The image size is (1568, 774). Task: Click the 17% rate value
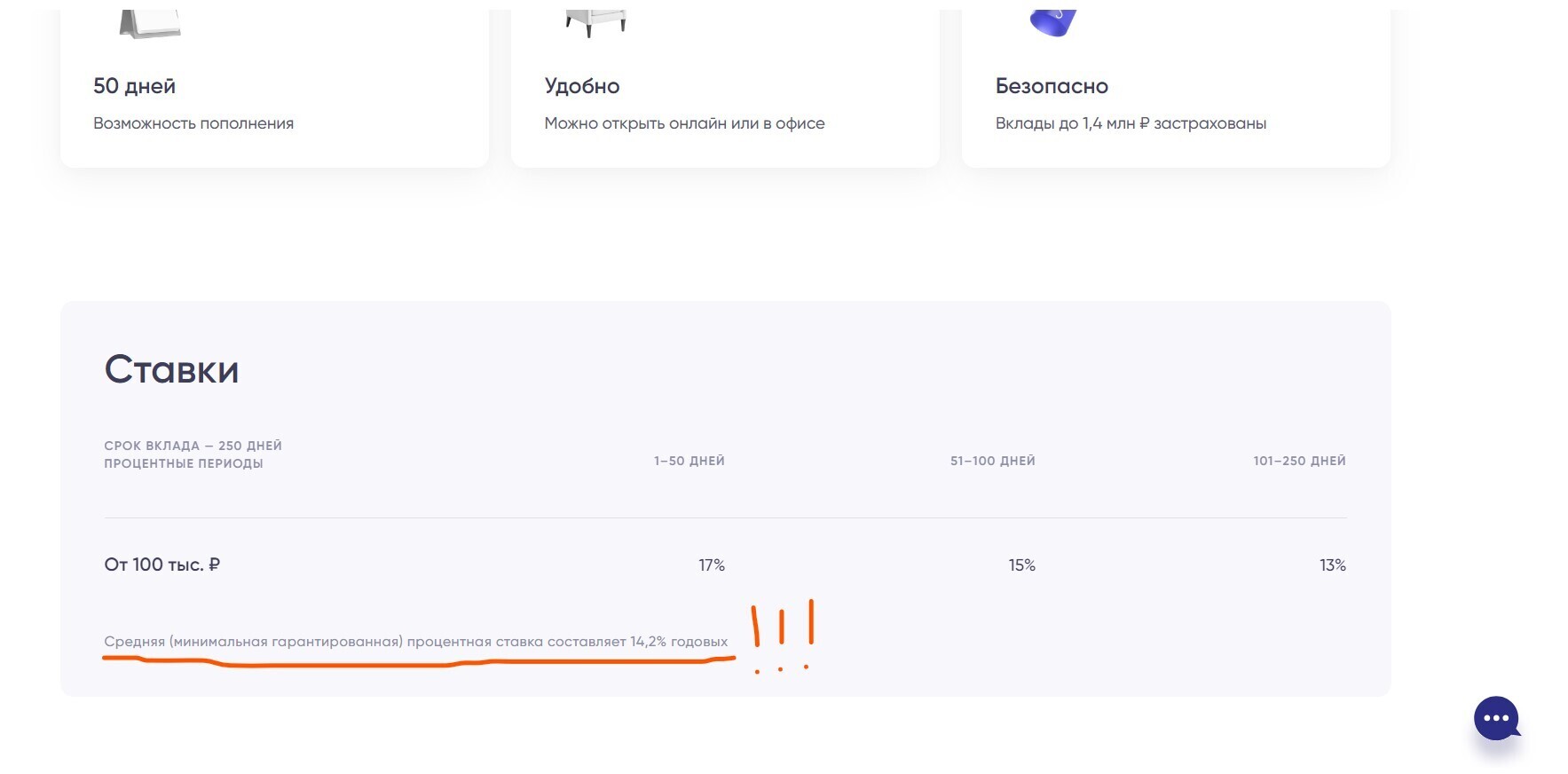[712, 565]
